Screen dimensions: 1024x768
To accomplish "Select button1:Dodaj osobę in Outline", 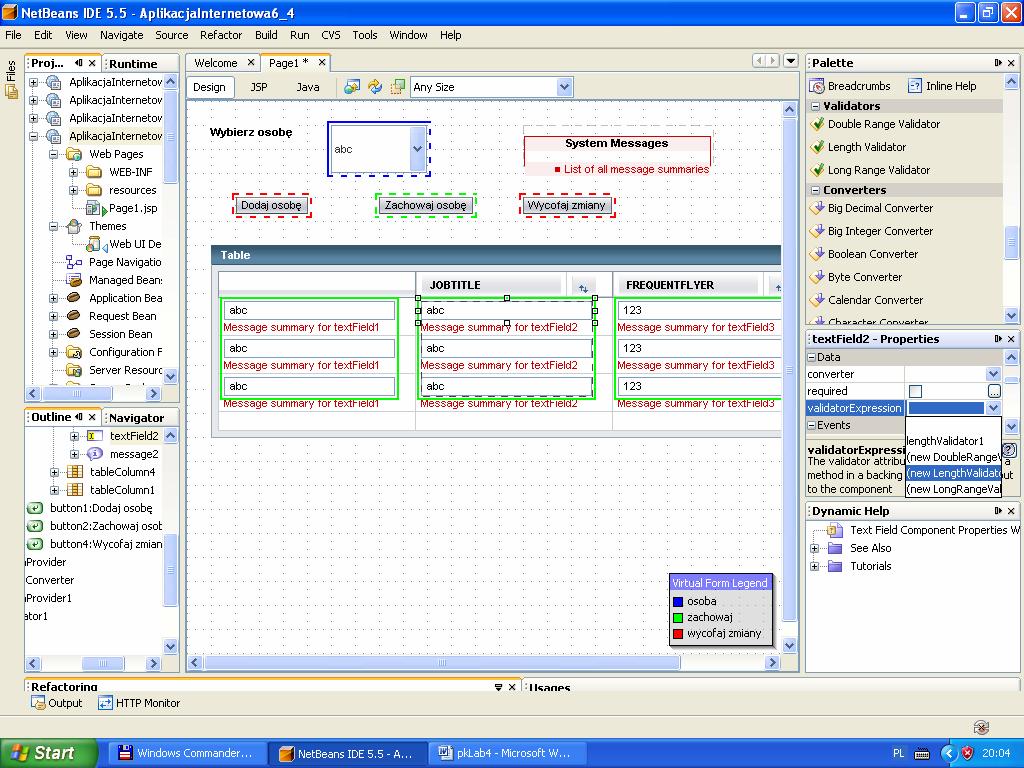I will coord(90,508).
